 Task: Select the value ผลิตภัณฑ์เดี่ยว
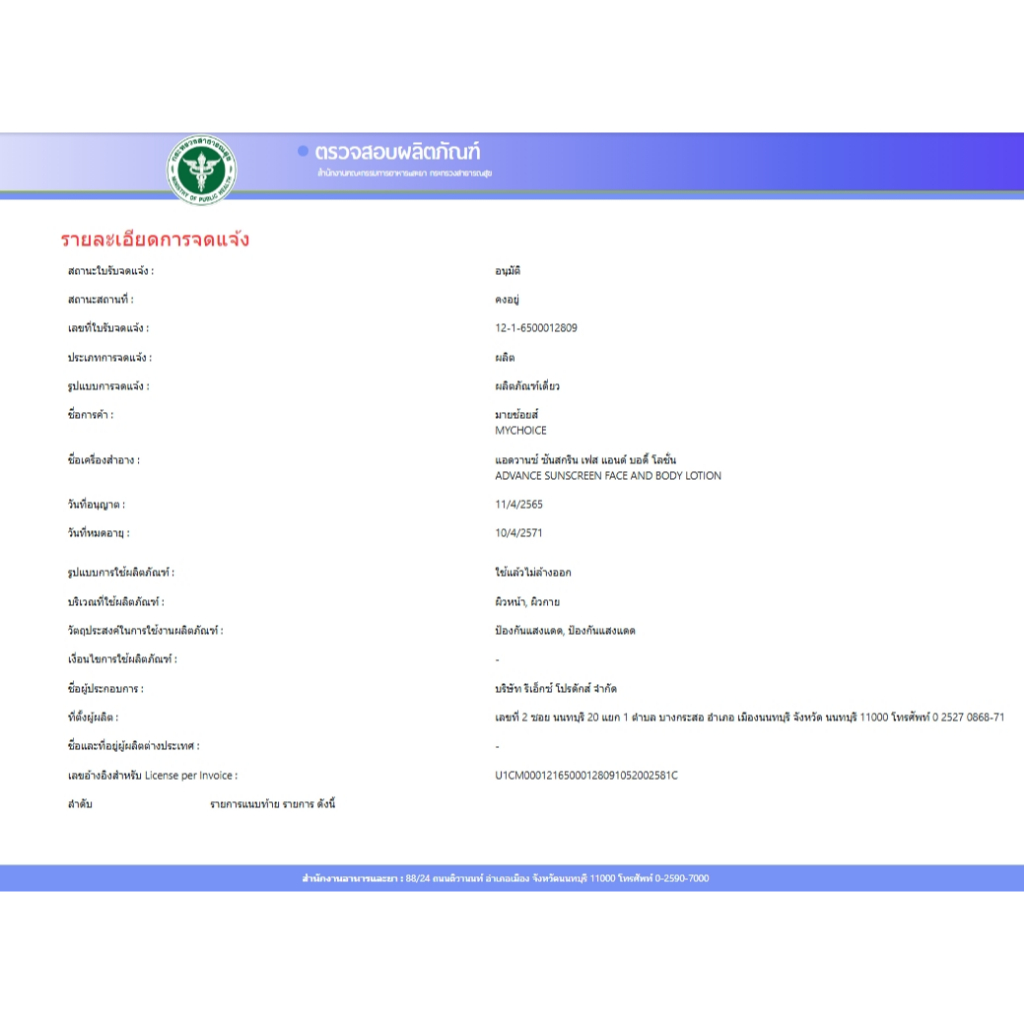point(527,386)
